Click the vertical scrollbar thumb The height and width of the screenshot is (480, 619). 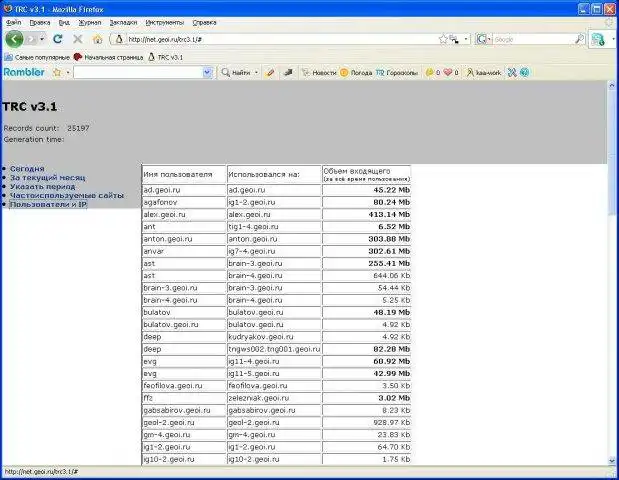click(x=612, y=152)
